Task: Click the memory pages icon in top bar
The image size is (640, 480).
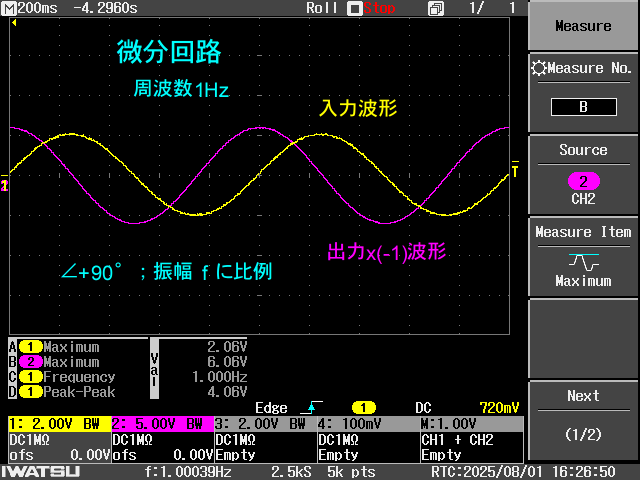Action: coord(436,8)
